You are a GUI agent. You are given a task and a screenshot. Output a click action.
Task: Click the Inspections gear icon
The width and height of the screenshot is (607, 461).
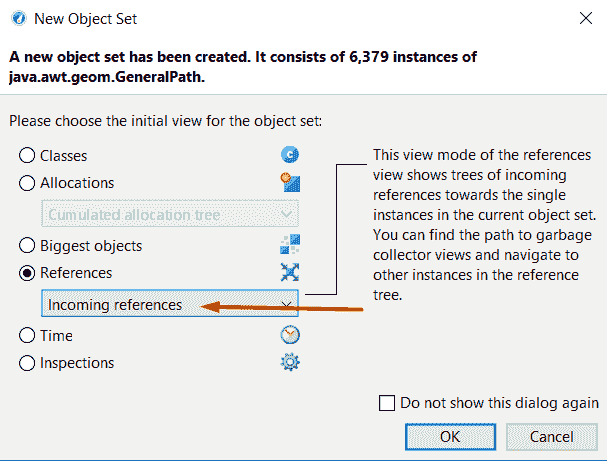pos(290,363)
